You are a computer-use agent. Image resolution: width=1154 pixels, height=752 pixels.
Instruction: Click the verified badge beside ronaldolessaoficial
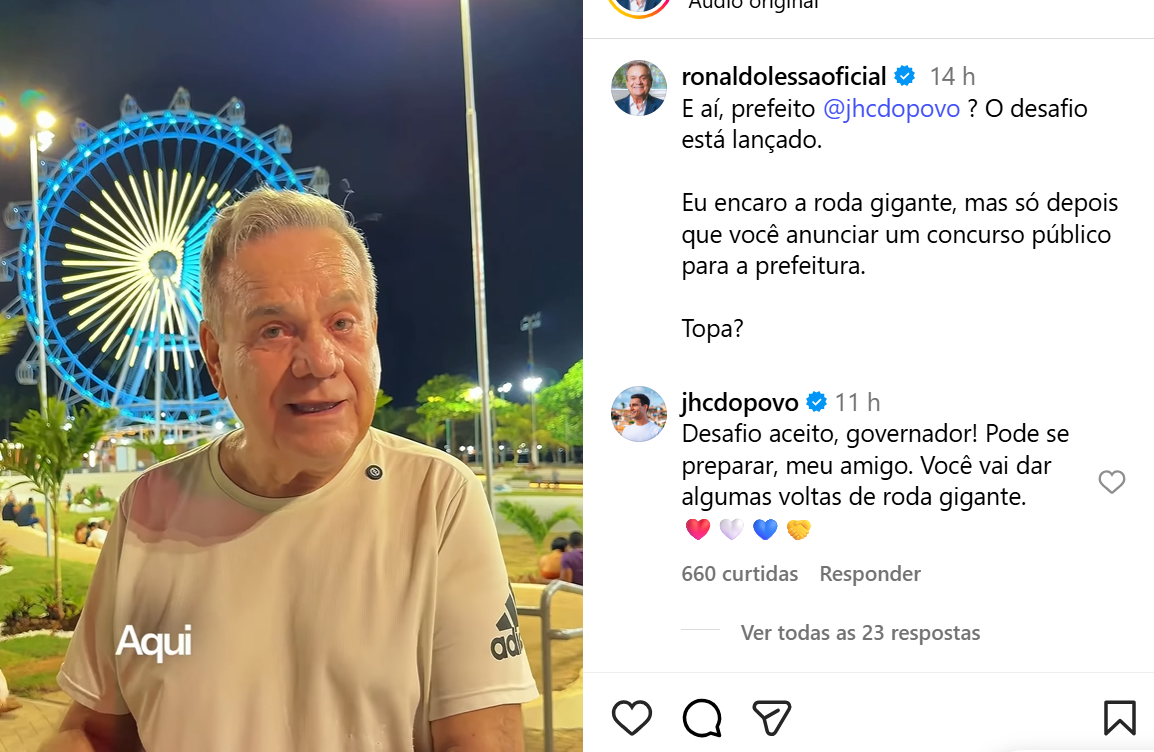[x=905, y=76]
